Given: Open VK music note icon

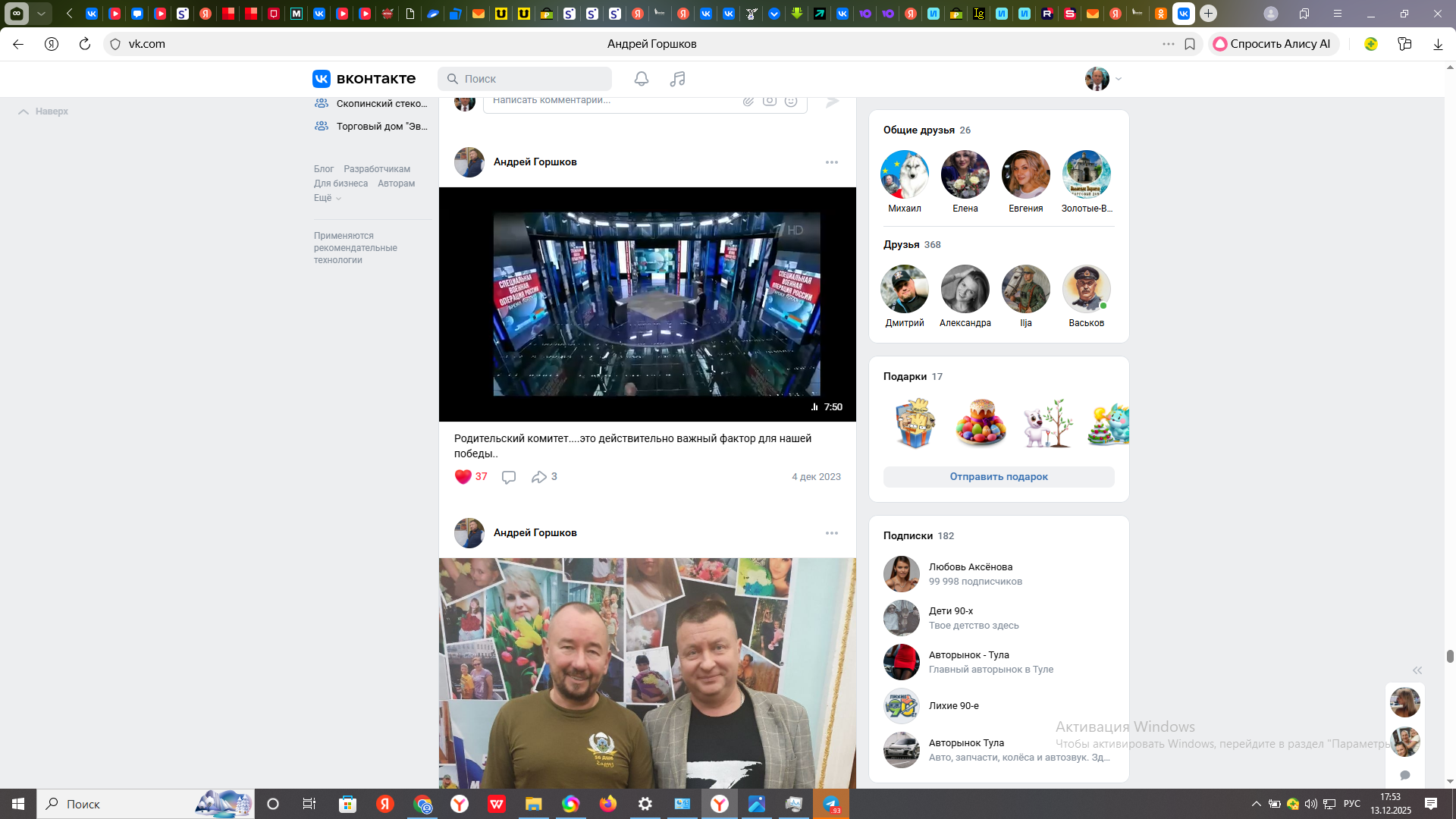Looking at the screenshot, I should coord(677,79).
